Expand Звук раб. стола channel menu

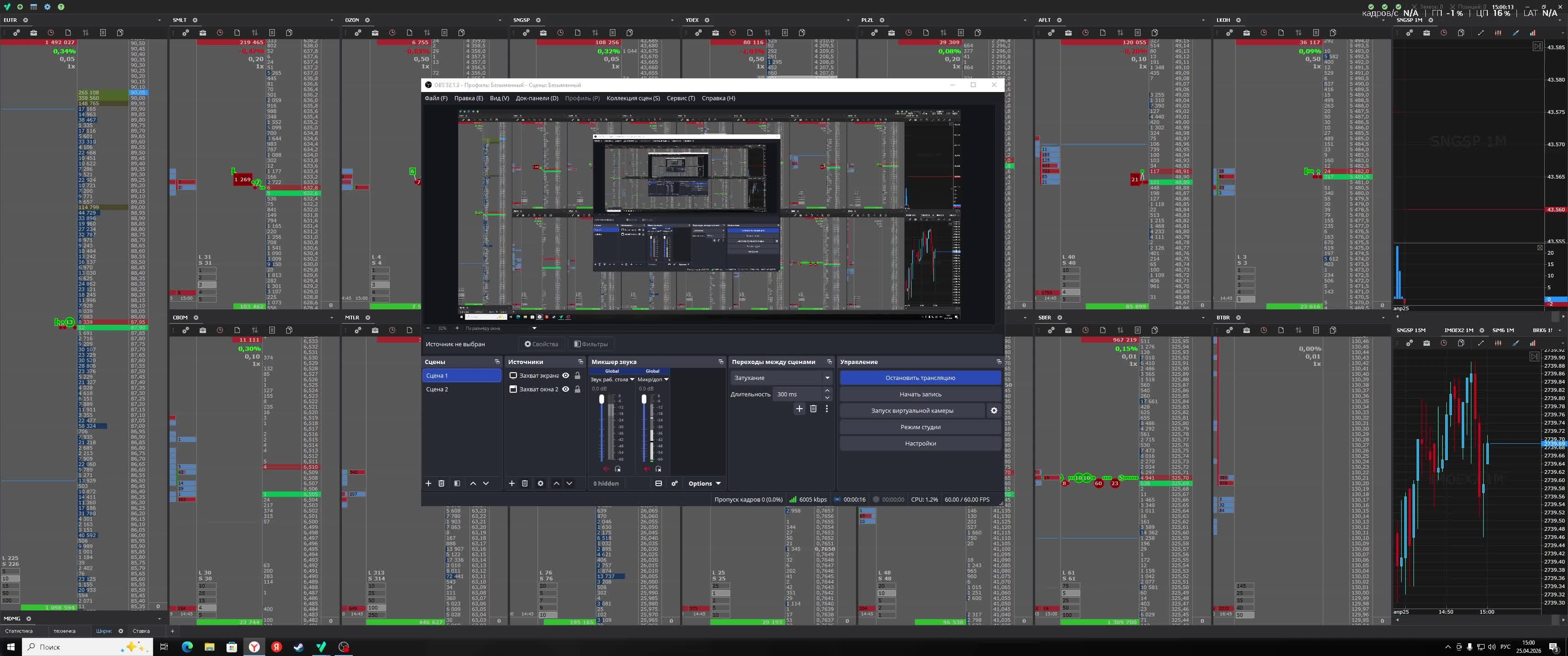point(632,379)
